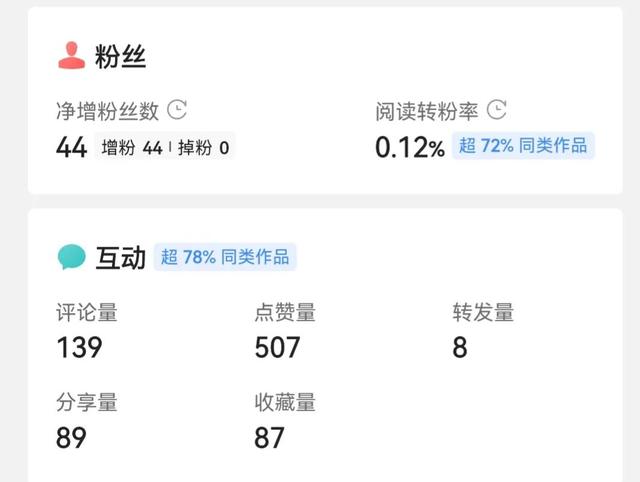Open the 转发量 metric showing 8
Viewport: 640px width, 482px height.
(460, 347)
